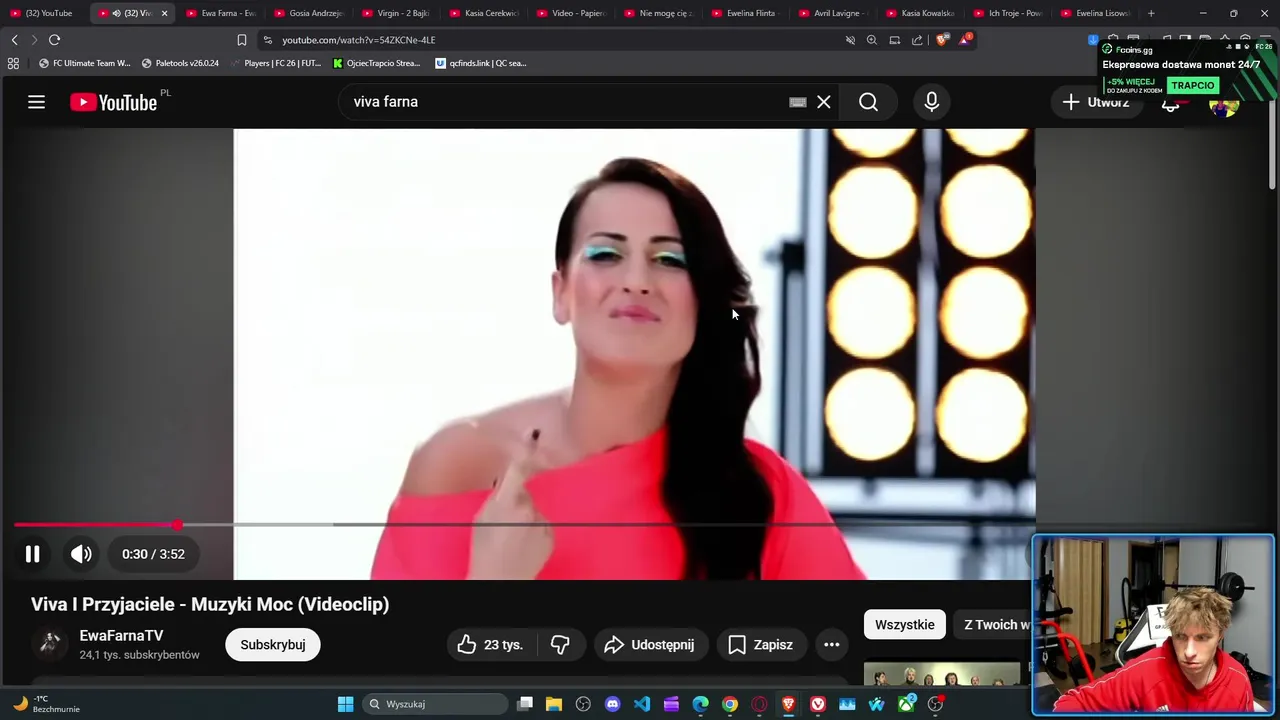Open the Windows Start menu
The image size is (1280, 720).
[x=345, y=704]
